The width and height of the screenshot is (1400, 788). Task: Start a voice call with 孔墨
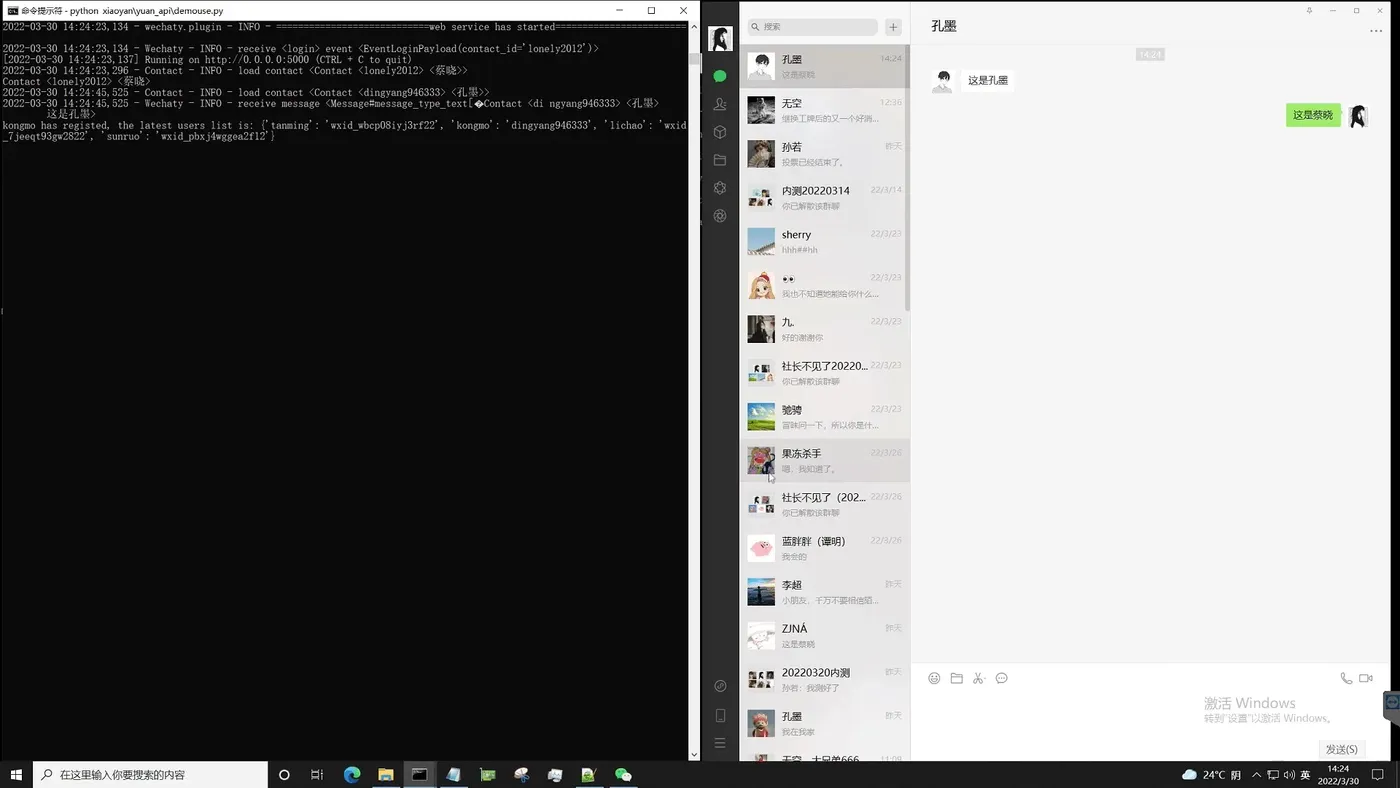coord(1346,678)
